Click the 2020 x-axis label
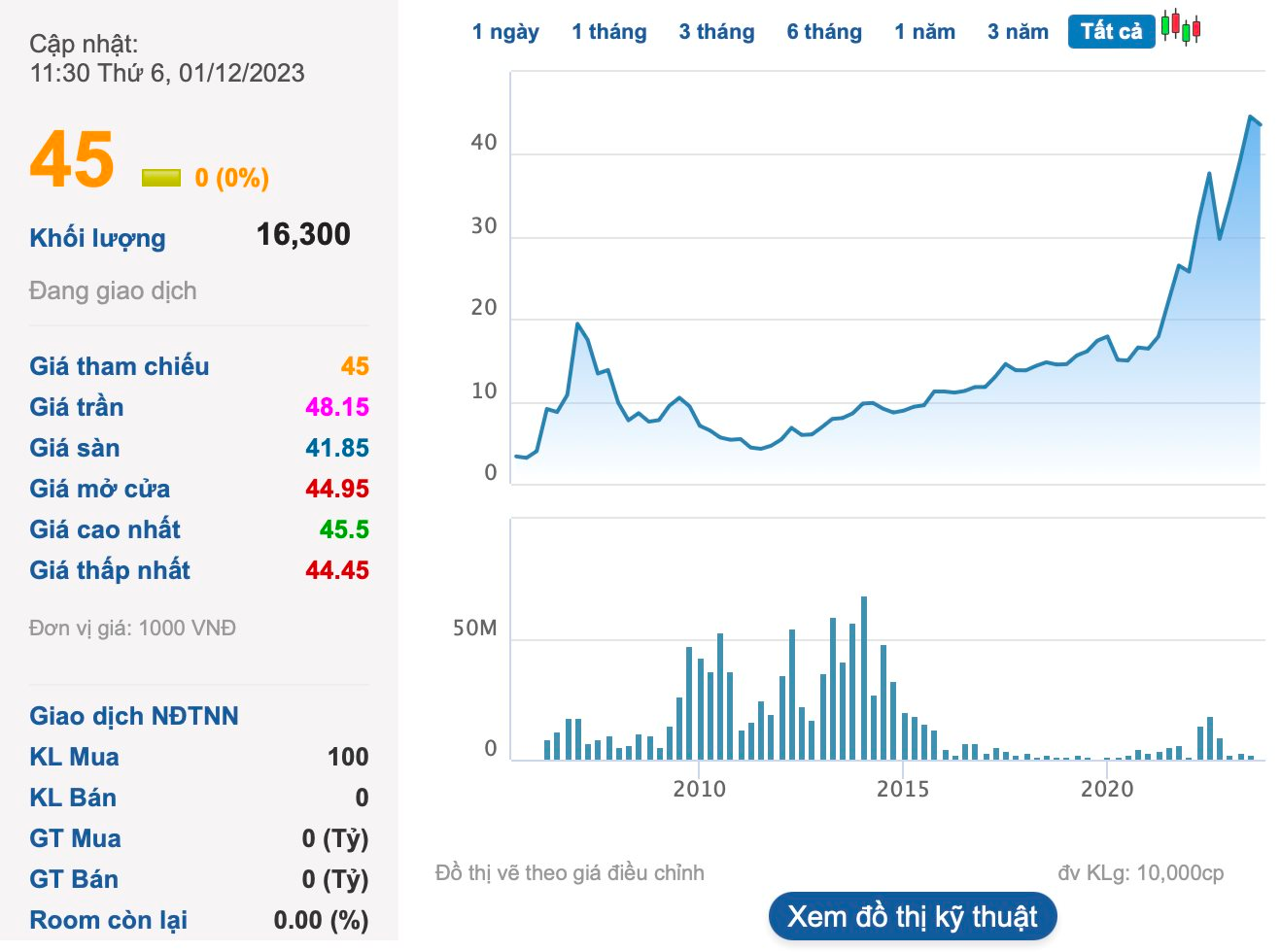1281x952 pixels. pyautogui.click(x=1107, y=789)
